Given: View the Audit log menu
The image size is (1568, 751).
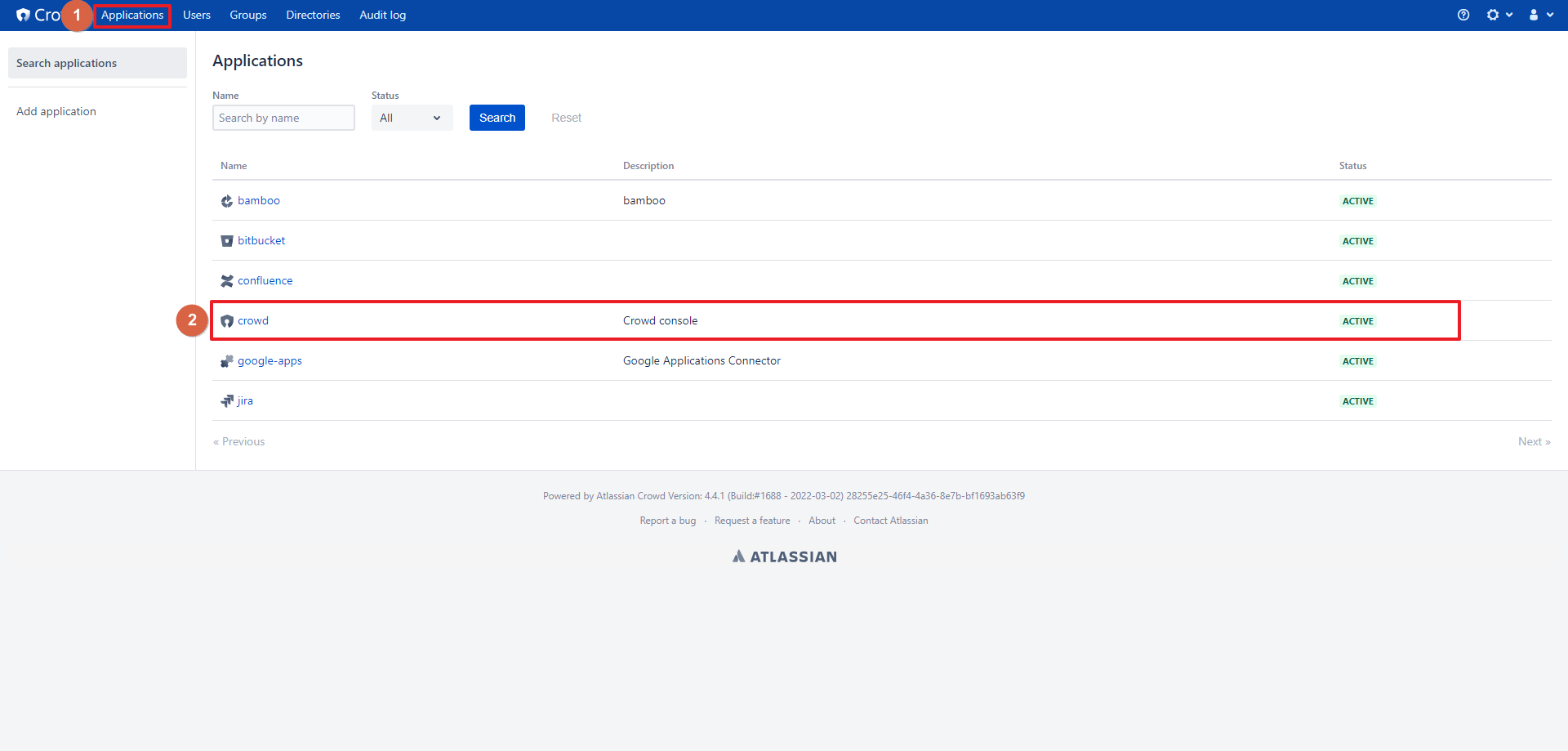Looking at the screenshot, I should pos(382,15).
